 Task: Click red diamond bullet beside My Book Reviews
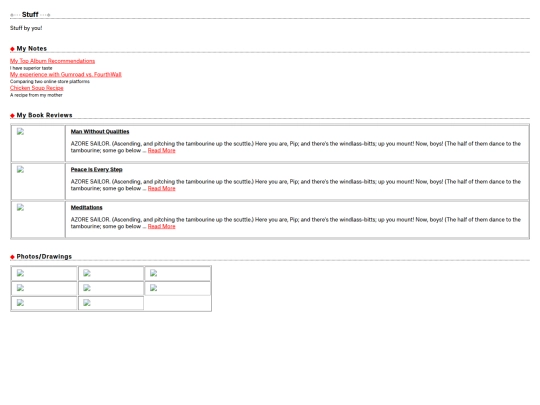point(12,116)
